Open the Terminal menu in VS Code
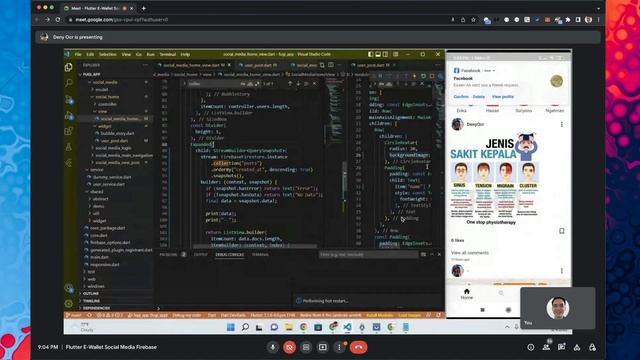Viewport: 640px width, 360px height. [167, 54]
